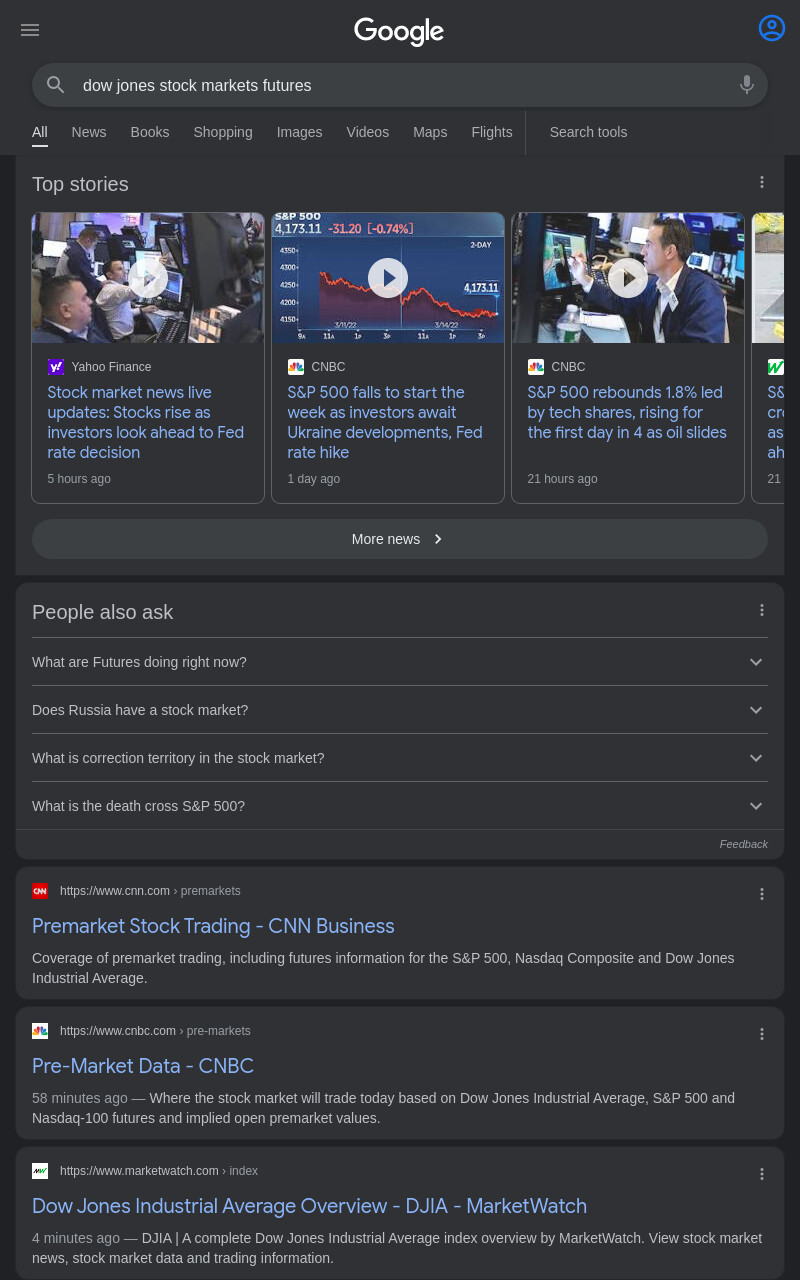Switch to the Images tab
Screen dimensions: 800x1280
(300, 132)
